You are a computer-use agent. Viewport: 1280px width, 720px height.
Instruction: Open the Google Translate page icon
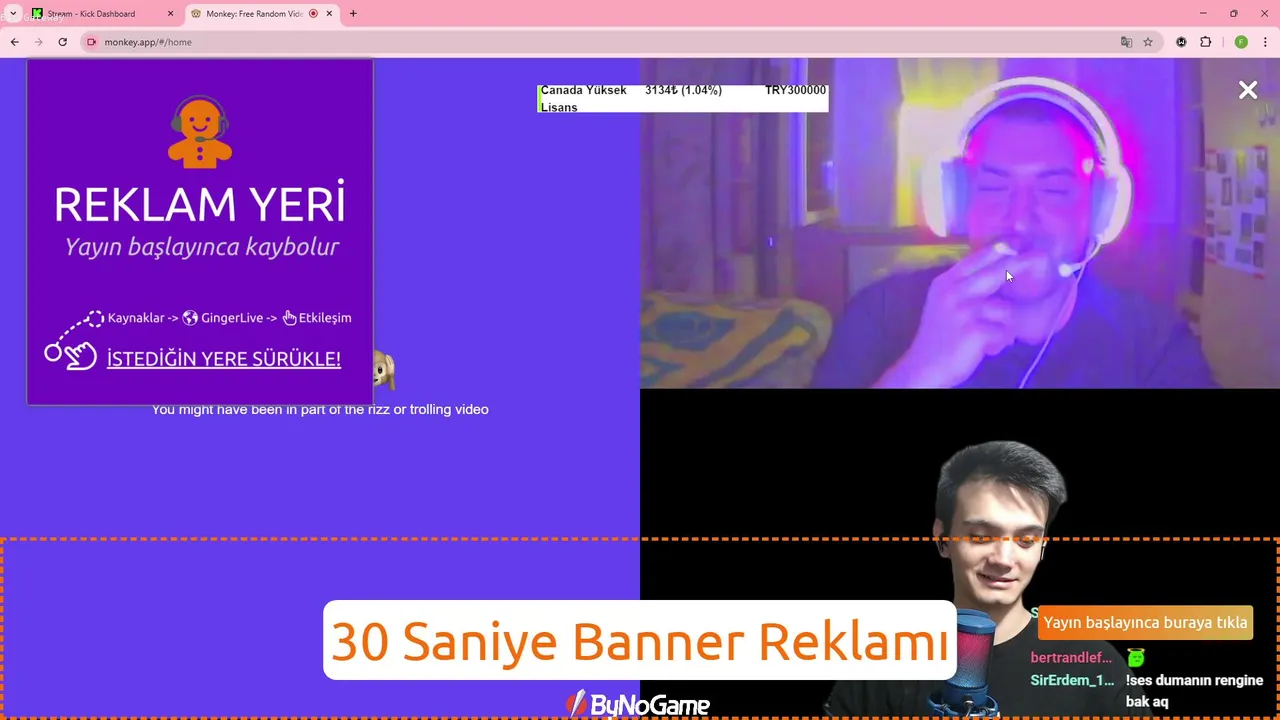1126,42
